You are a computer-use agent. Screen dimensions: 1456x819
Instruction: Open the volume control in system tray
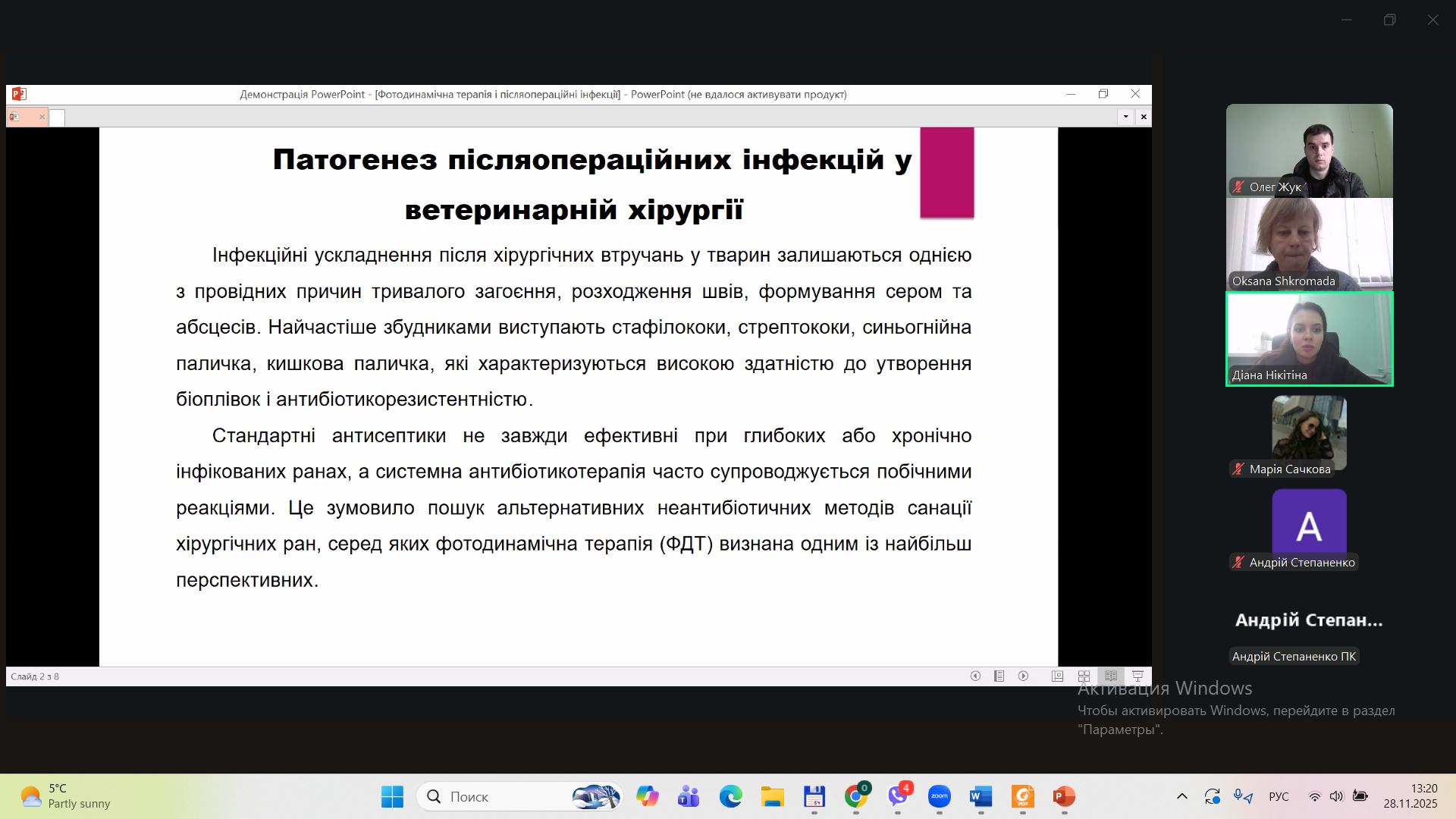click(1336, 796)
